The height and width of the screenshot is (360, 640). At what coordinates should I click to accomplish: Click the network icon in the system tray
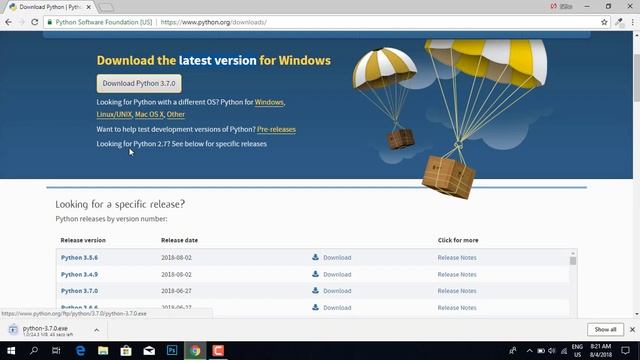pos(564,351)
